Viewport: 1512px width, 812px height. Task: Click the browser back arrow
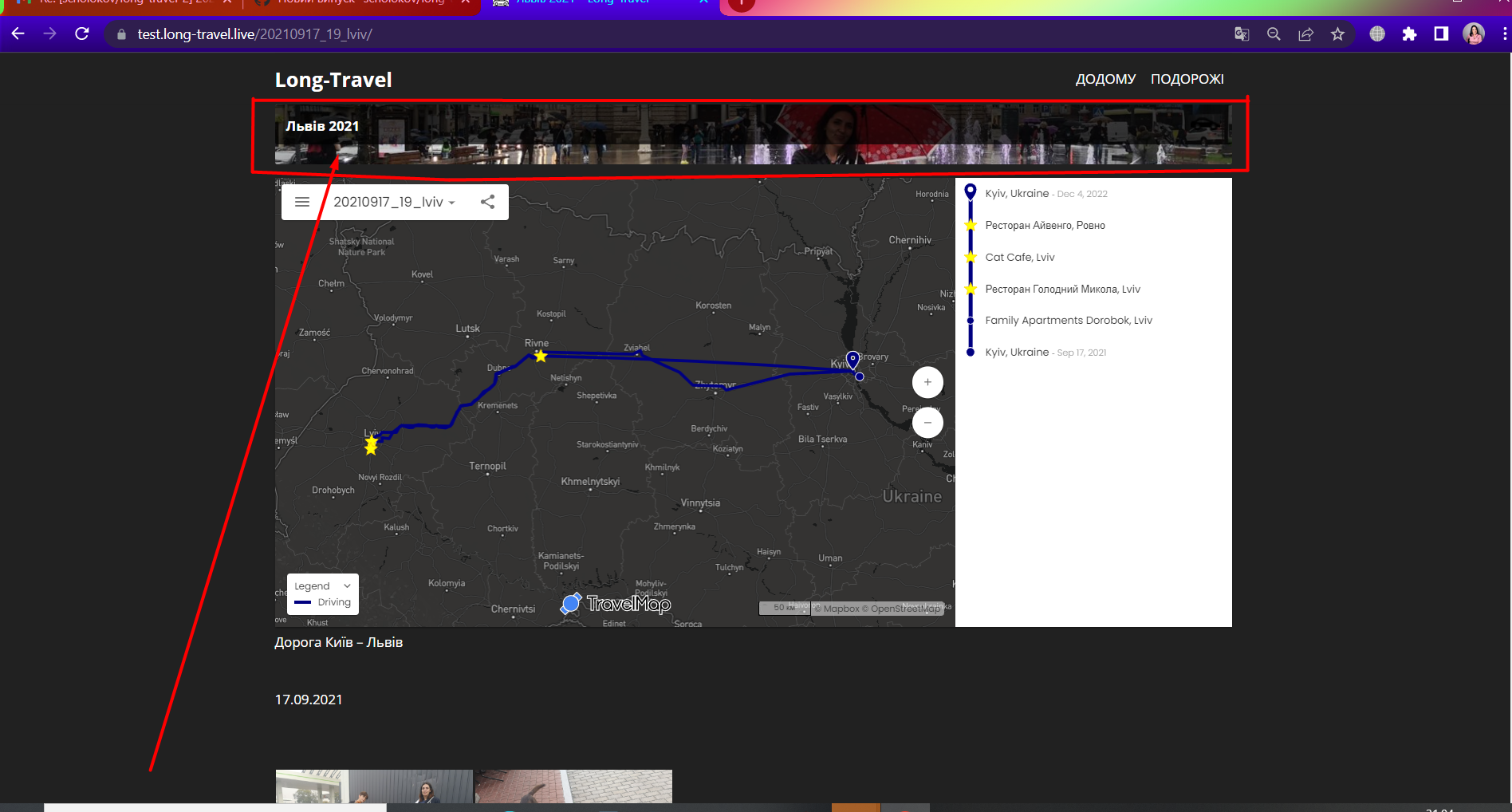coord(18,34)
